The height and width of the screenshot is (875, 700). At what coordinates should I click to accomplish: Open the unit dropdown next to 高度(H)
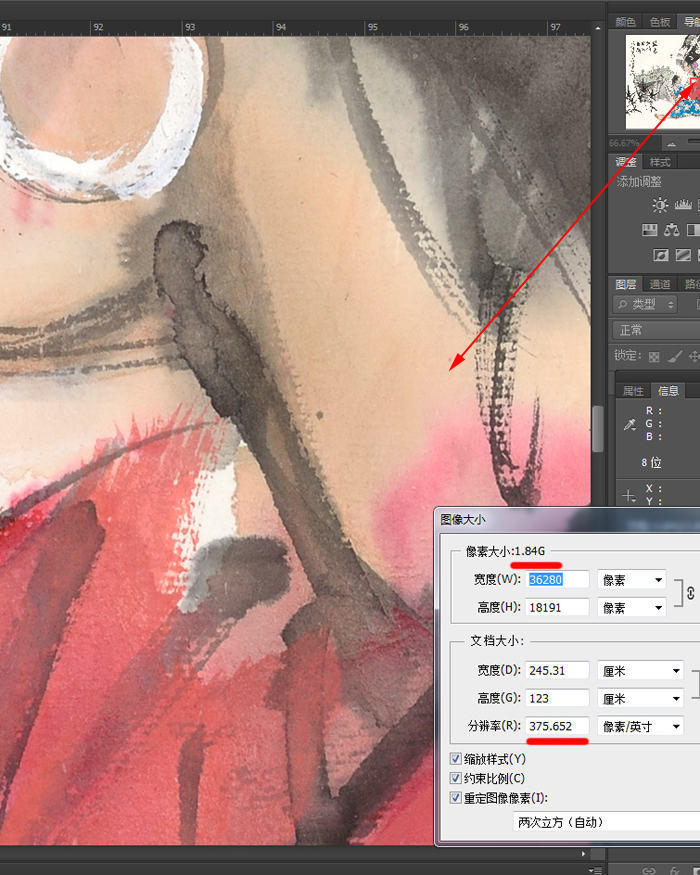(632, 607)
